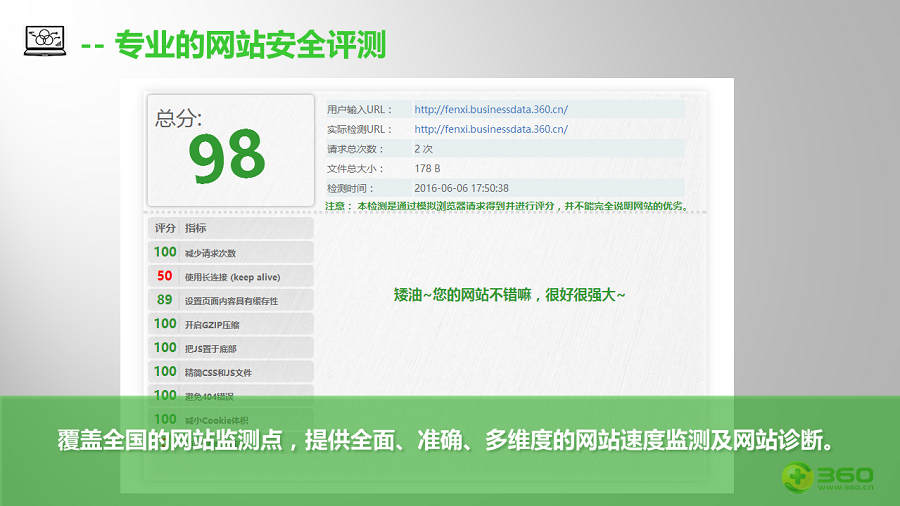Click the 评分 指标 column header
The height and width of the screenshot is (506, 900).
pyautogui.click(x=230, y=228)
